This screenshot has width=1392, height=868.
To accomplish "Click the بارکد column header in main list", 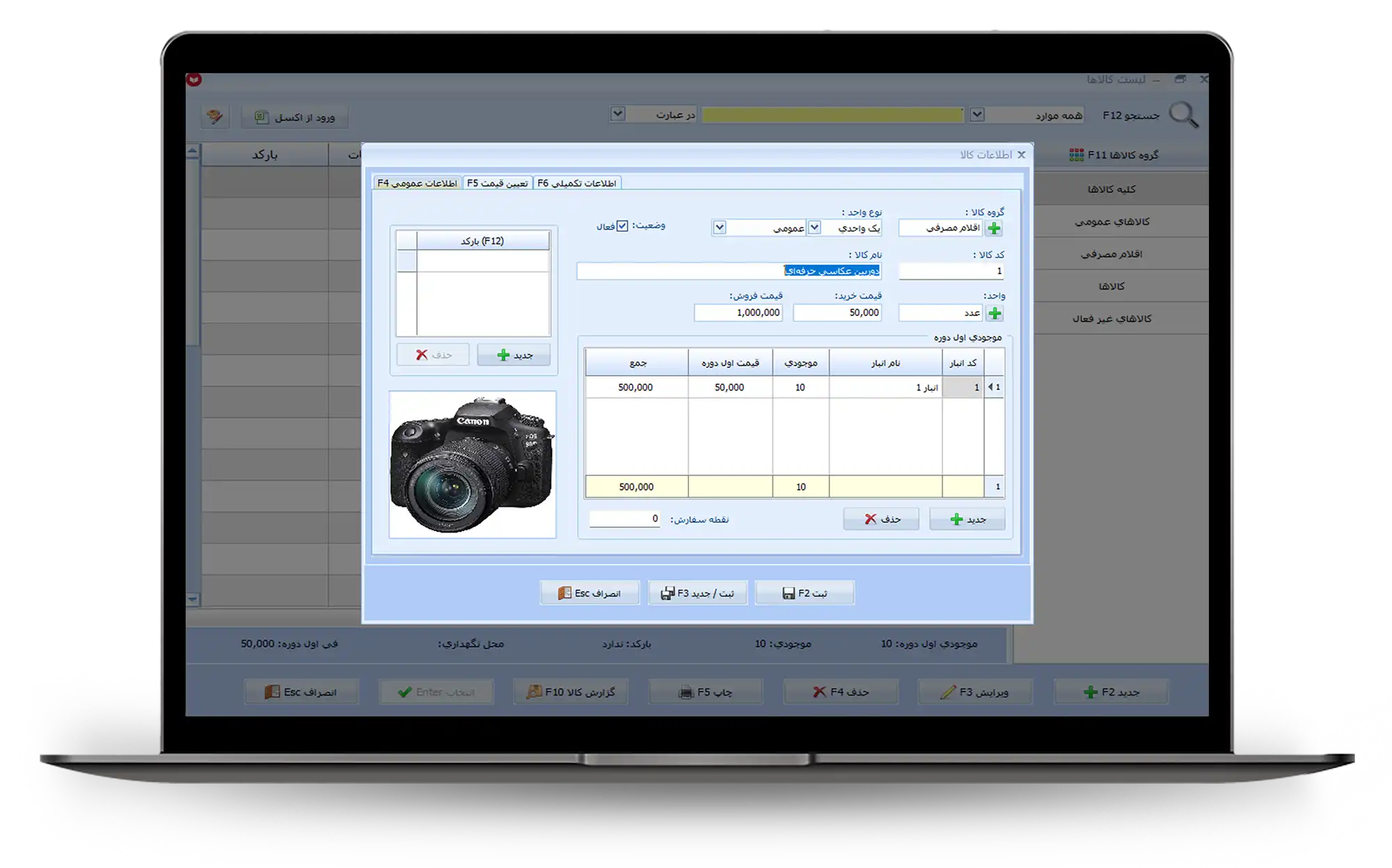I will (264, 155).
